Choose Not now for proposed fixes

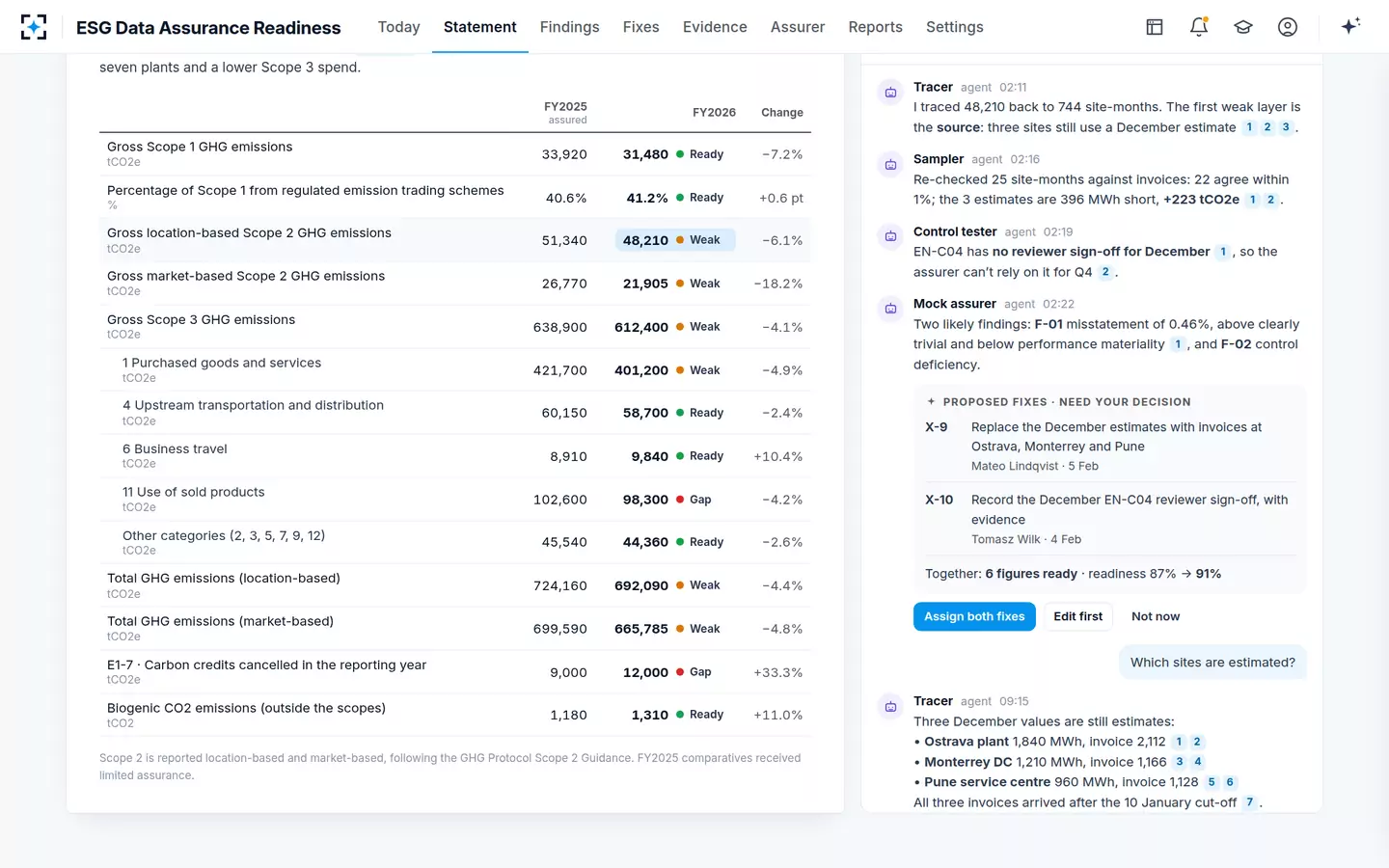[x=1156, y=616]
